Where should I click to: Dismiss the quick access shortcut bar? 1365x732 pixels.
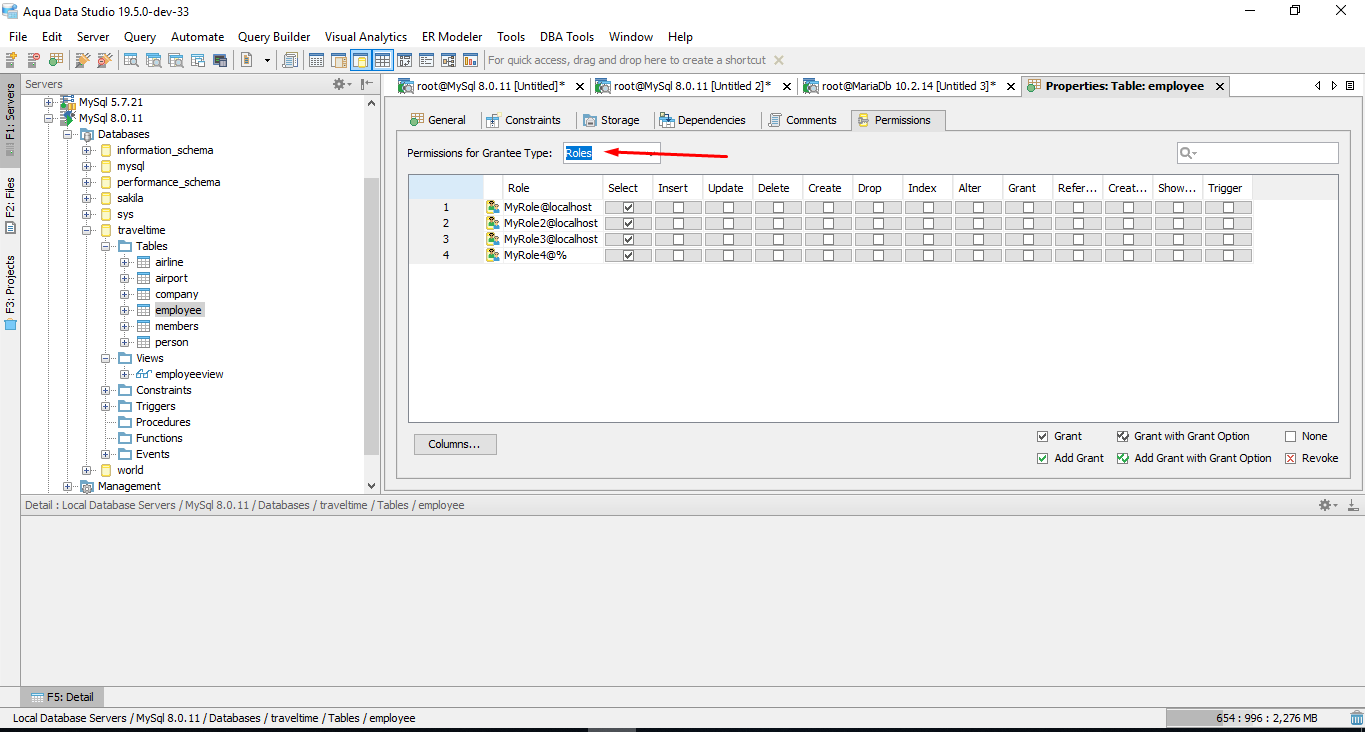point(779,60)
